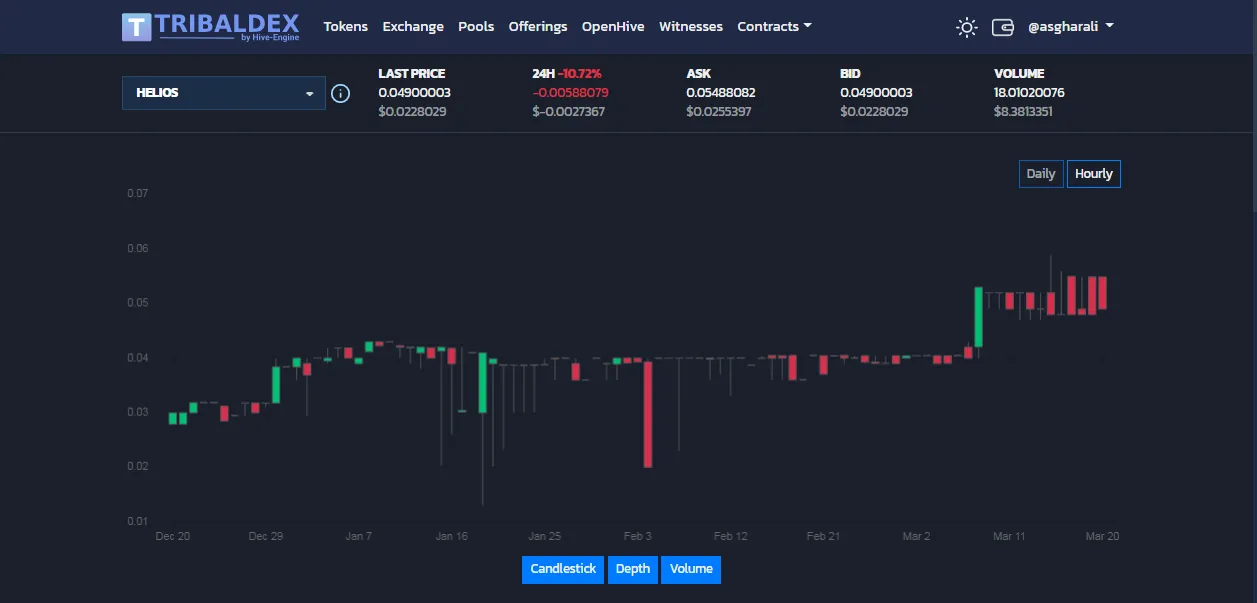This screenshot has height=603, width=1257.
Task: Click the volume dollar amount $8.3813351
Action: (1023, 112)
